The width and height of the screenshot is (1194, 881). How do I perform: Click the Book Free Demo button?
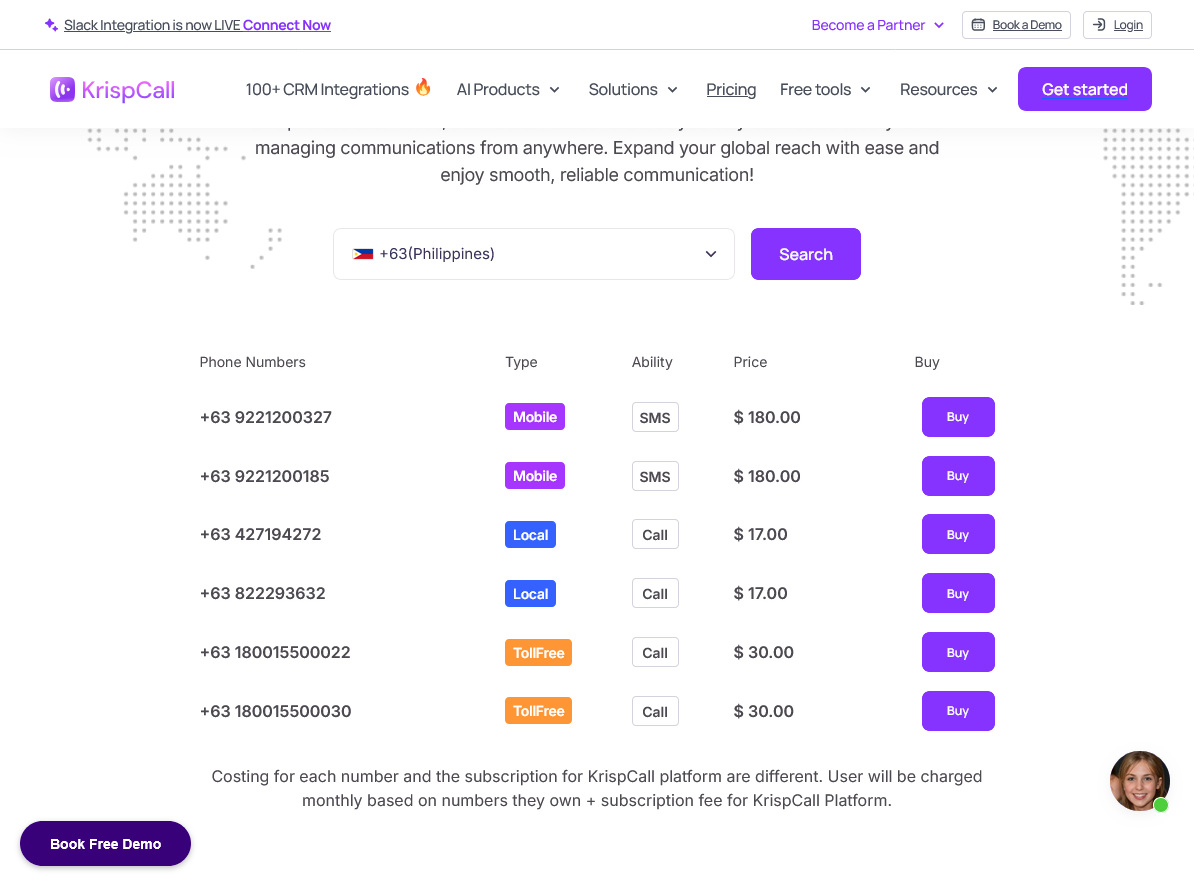105,844
